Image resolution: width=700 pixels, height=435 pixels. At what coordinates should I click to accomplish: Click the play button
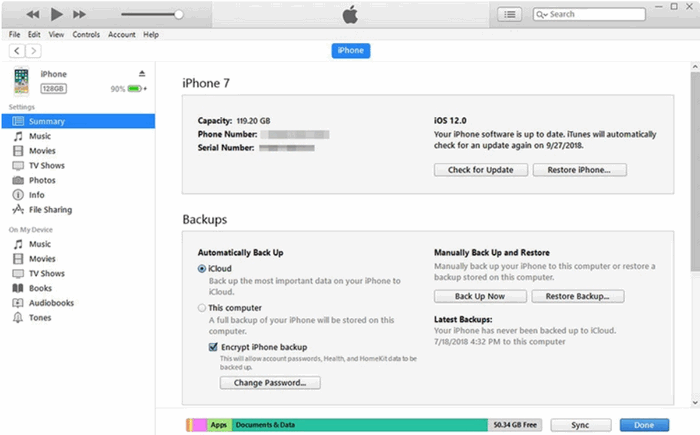56,14
